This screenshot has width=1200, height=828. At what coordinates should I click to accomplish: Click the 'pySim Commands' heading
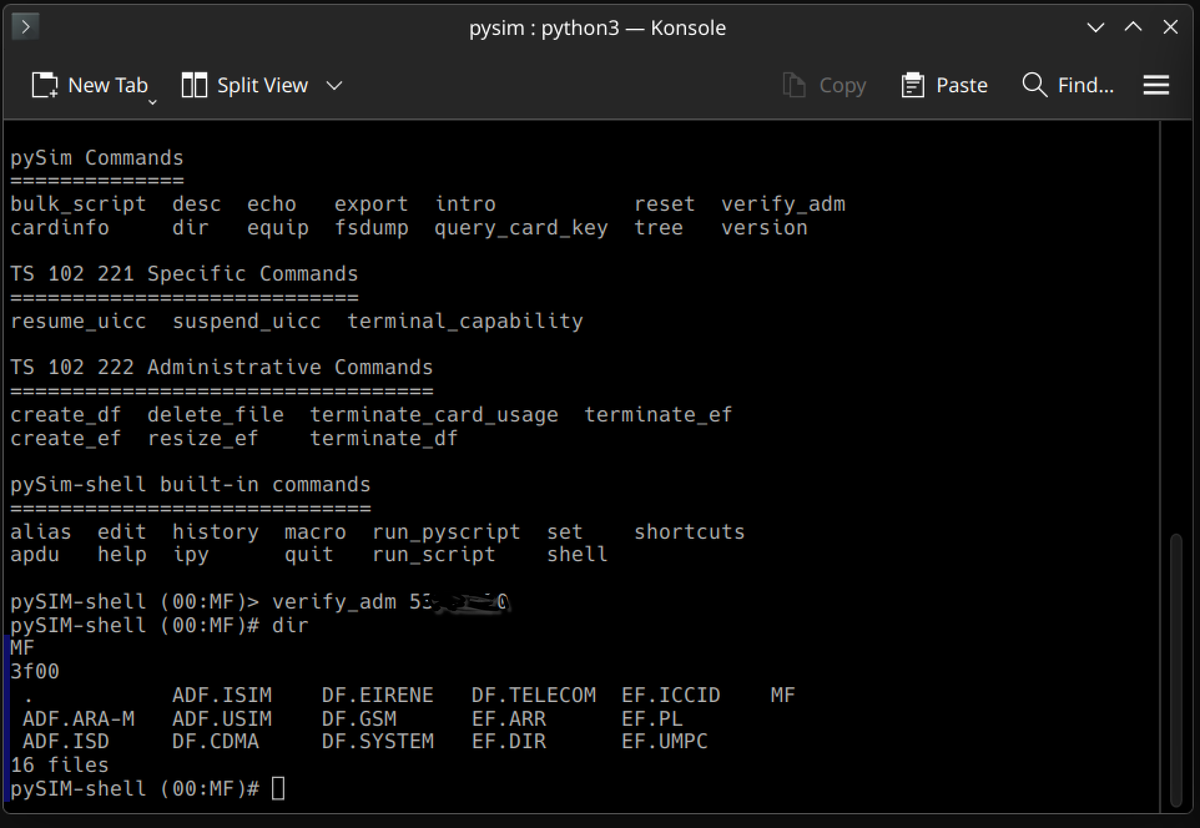pyautogui.click(x=97, y=158)
